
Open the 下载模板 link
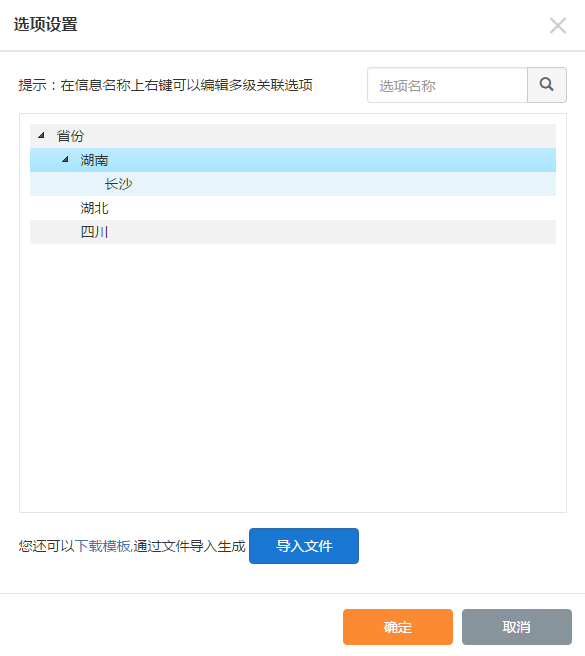coord(103,546)
